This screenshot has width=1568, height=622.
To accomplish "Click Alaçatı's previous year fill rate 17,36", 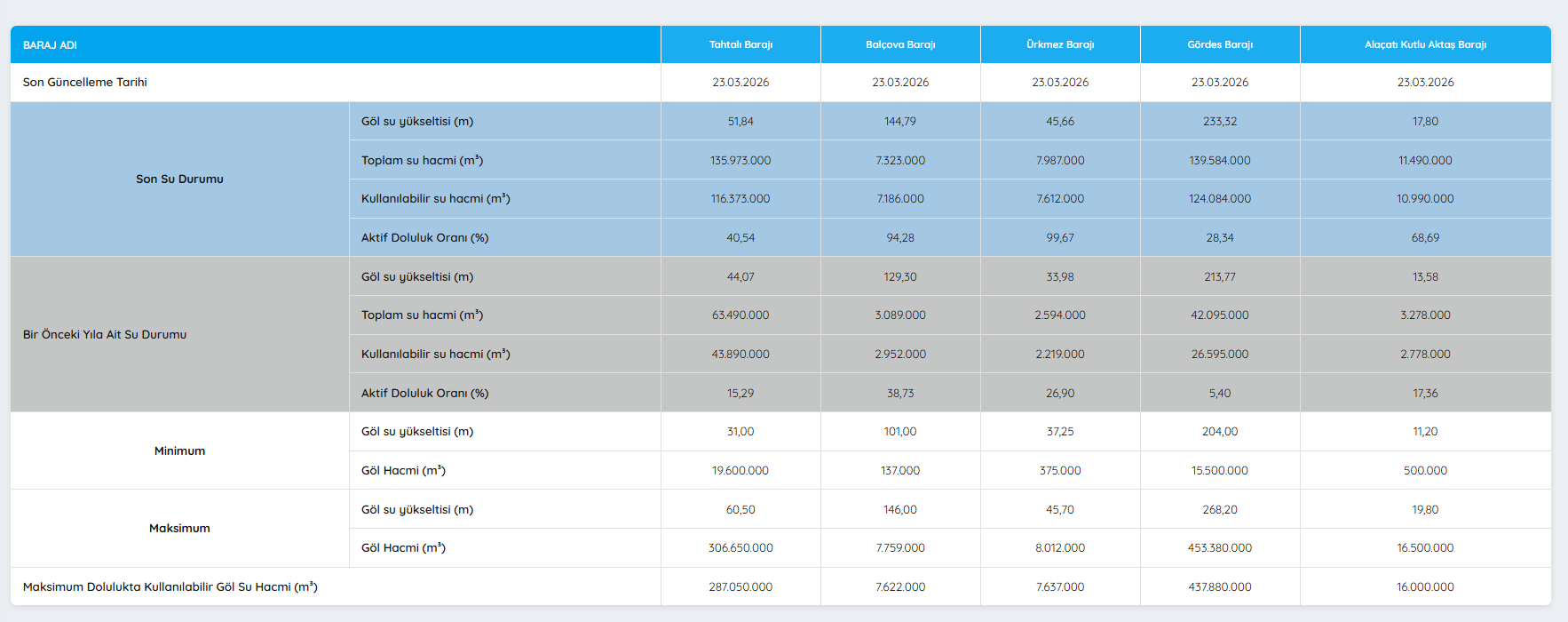I will [1425, 393].
